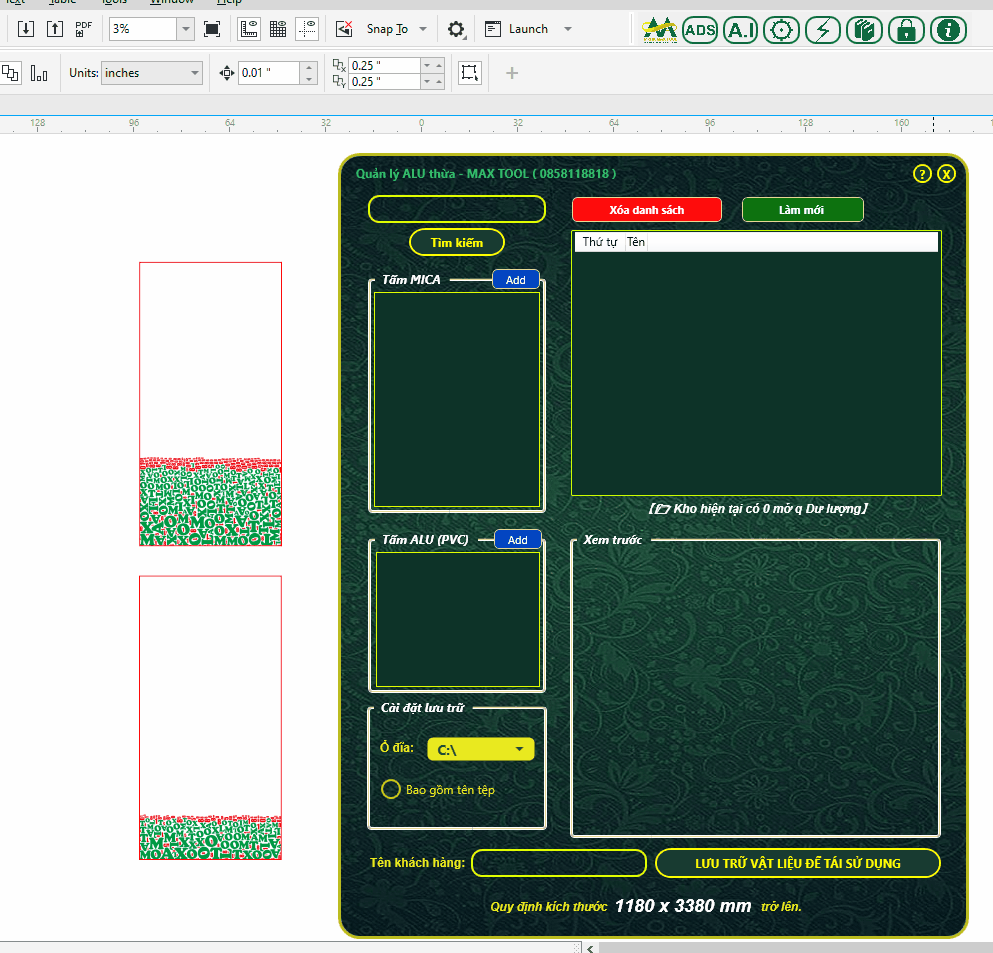This screenshot has height=953, width=993.
Task: Click the help question mark in dialog
Action: (922, 174)
